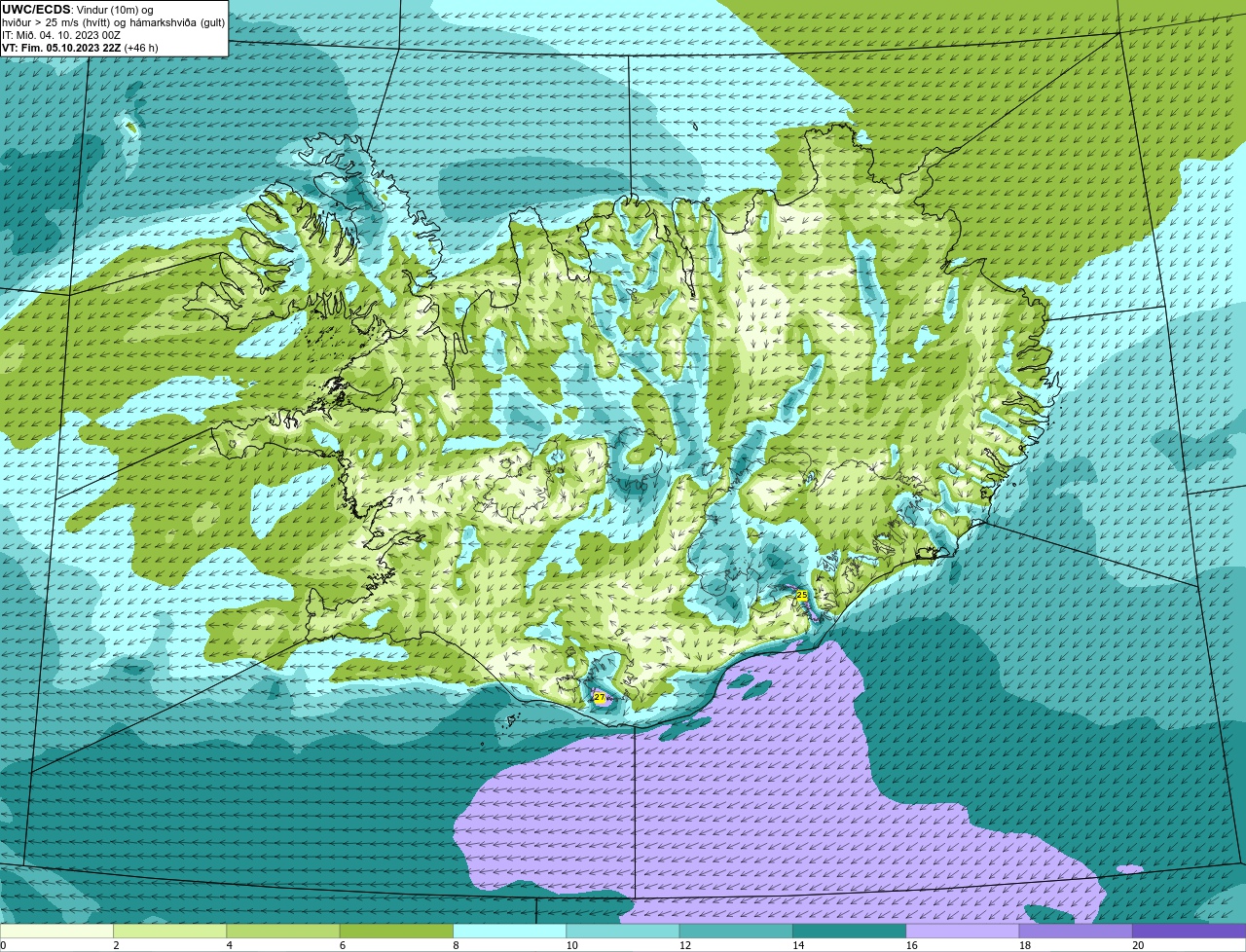Select the legend tick label "18"
Viewport: 1246px width, 952px height.
(x=1024, y=945)
